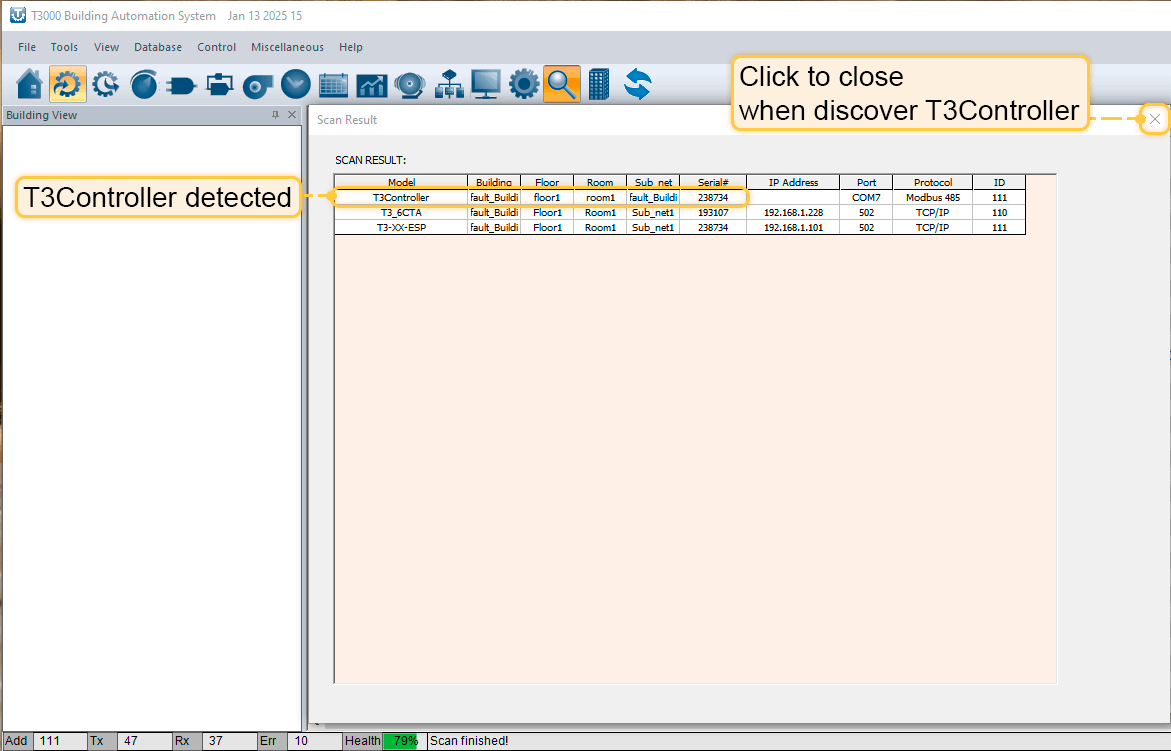Select the T3Controller row in scan results

(401, 198)
